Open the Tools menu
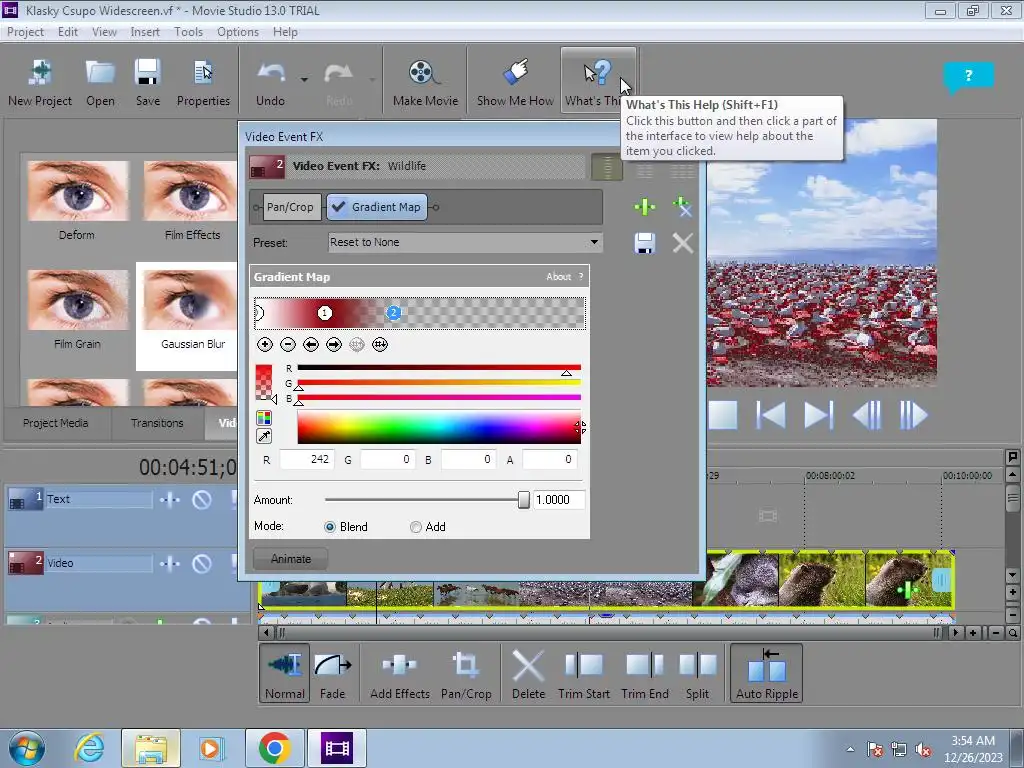 (188, 31)
